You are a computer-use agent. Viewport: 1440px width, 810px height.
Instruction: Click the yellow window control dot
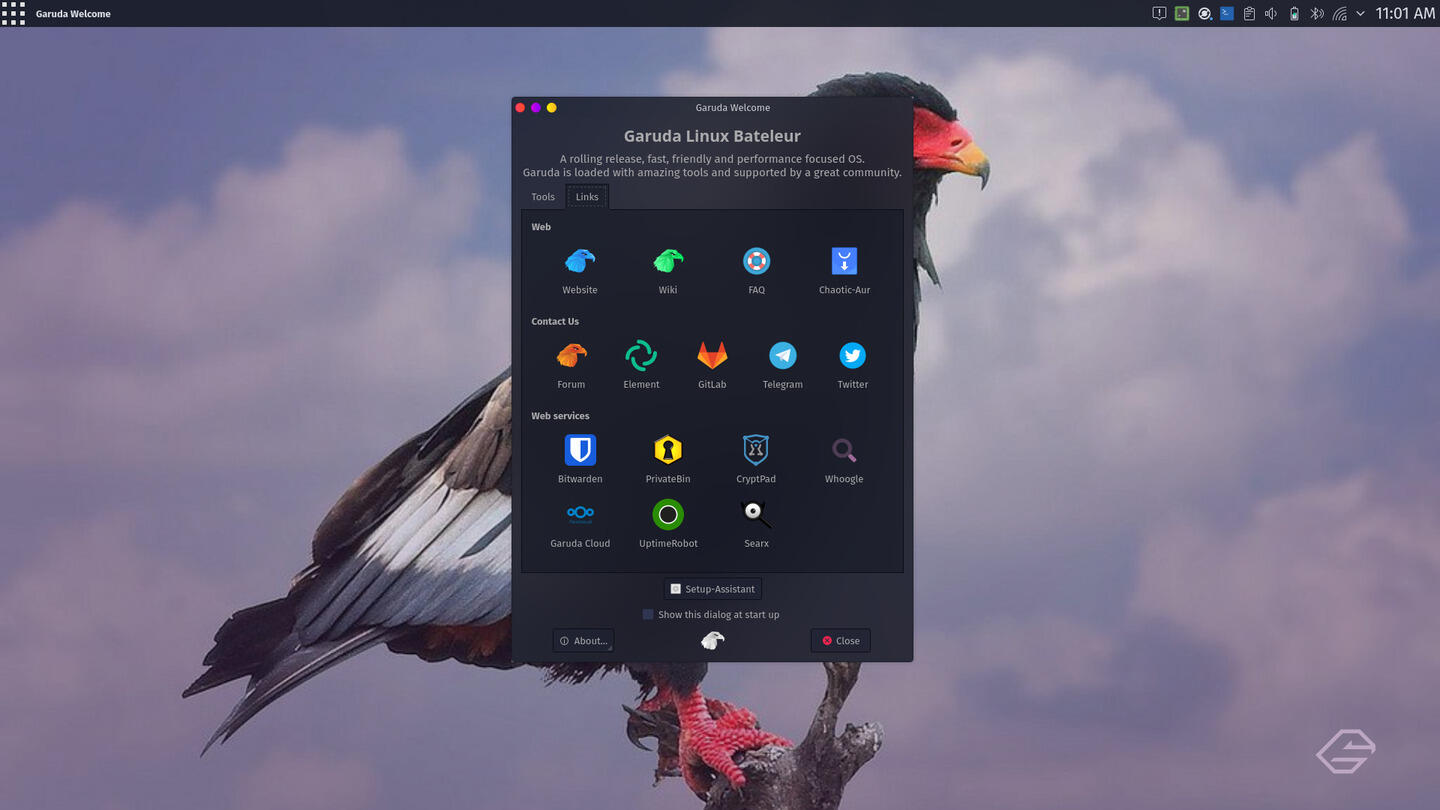point(551,108)
